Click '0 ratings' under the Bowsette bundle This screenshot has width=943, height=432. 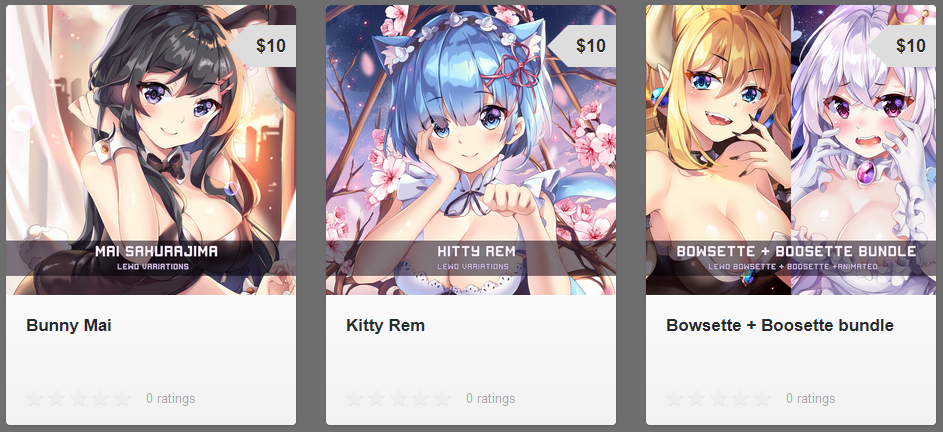tap(811, 398)
